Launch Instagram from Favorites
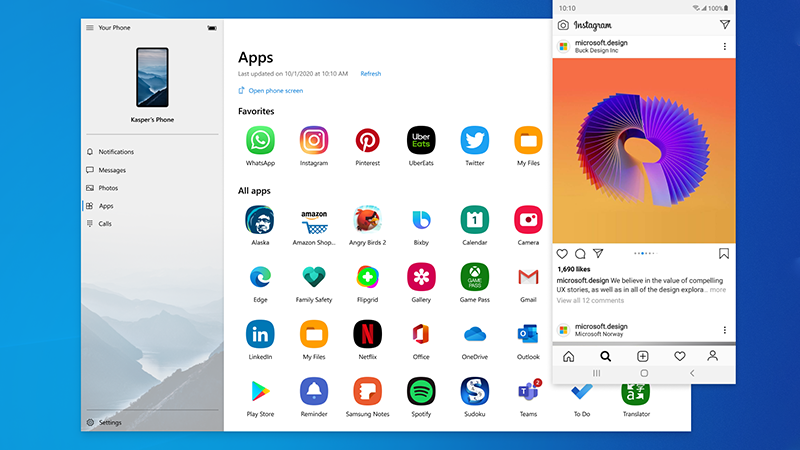The height and width of the screenshot is (450, 800). tap(314, 140)
